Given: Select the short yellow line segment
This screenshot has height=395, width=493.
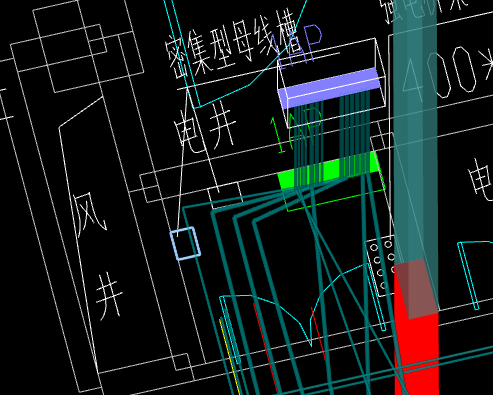Looking at the screenshot, I should [230, 357].
